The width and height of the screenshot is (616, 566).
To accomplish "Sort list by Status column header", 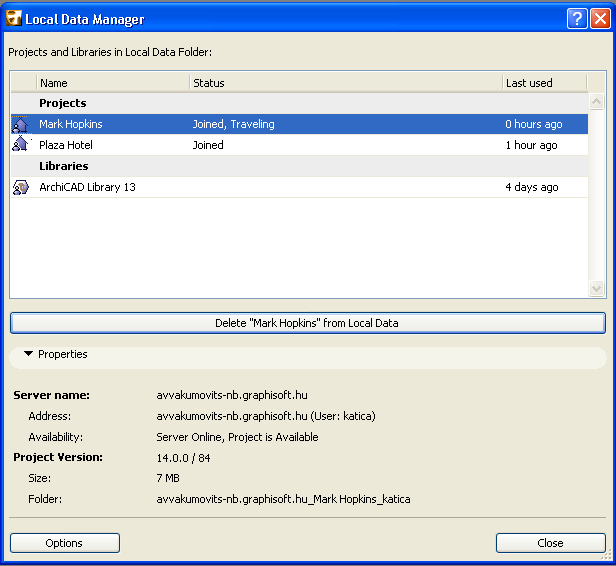I will [x=345, y=83].
